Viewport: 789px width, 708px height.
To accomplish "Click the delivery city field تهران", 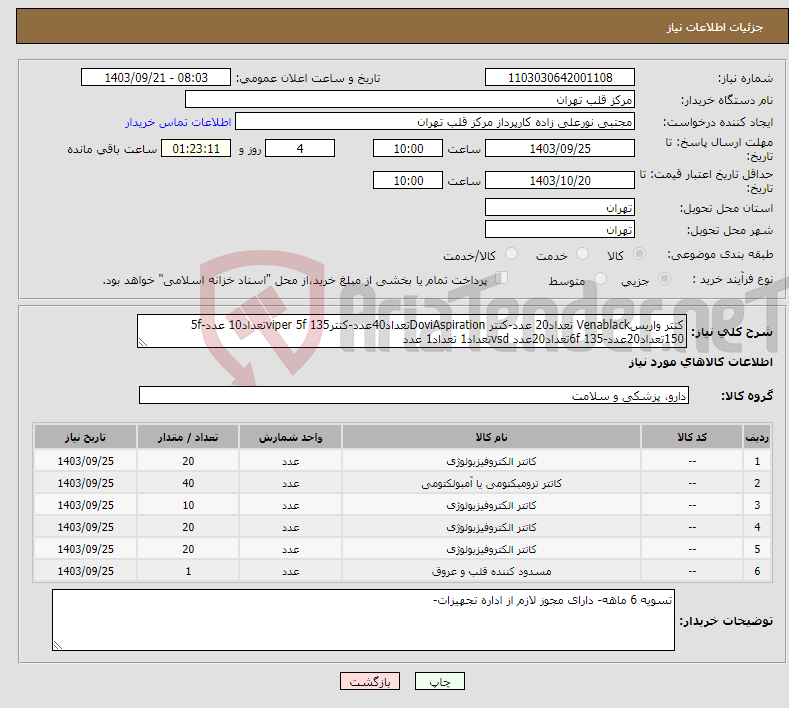I will 560,229.
